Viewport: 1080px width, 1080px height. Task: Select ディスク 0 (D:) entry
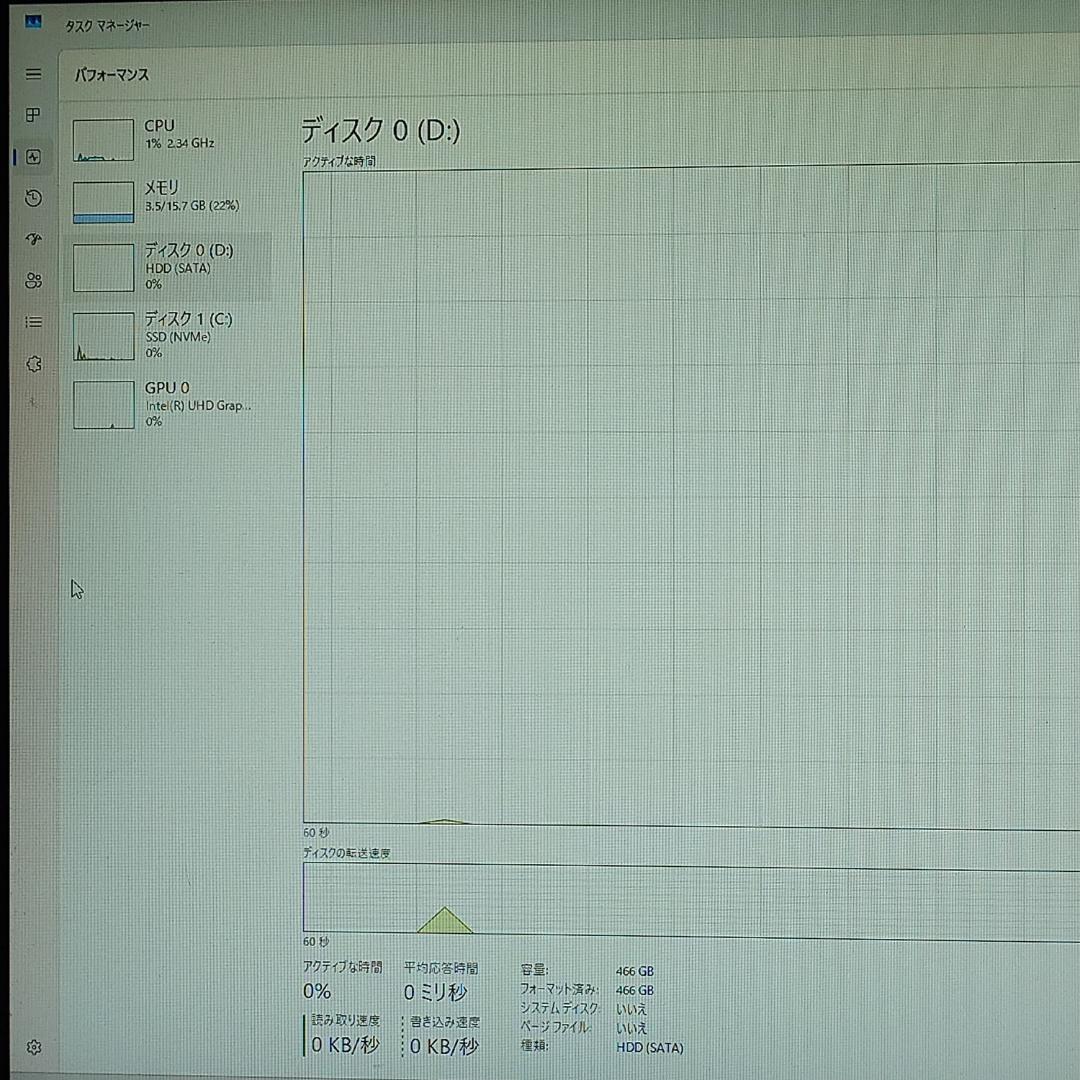click(167, 267)
